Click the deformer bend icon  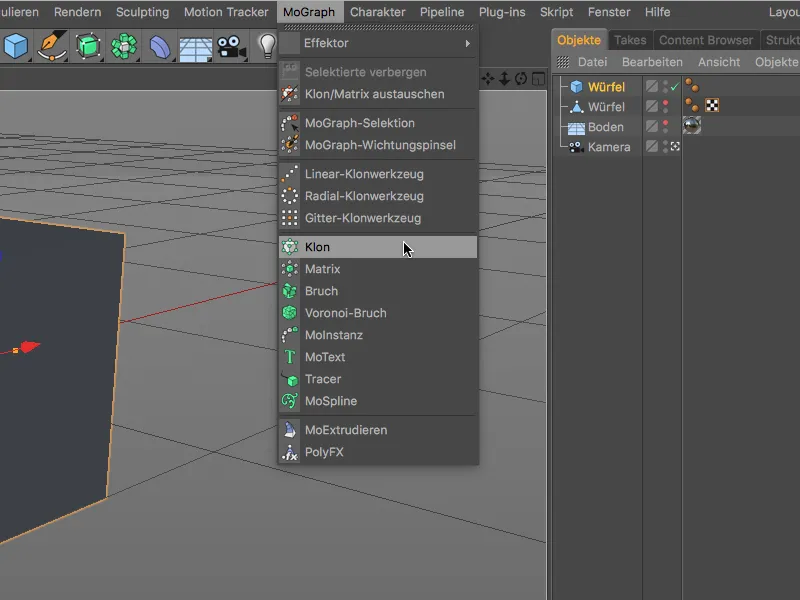coord(160,47)
